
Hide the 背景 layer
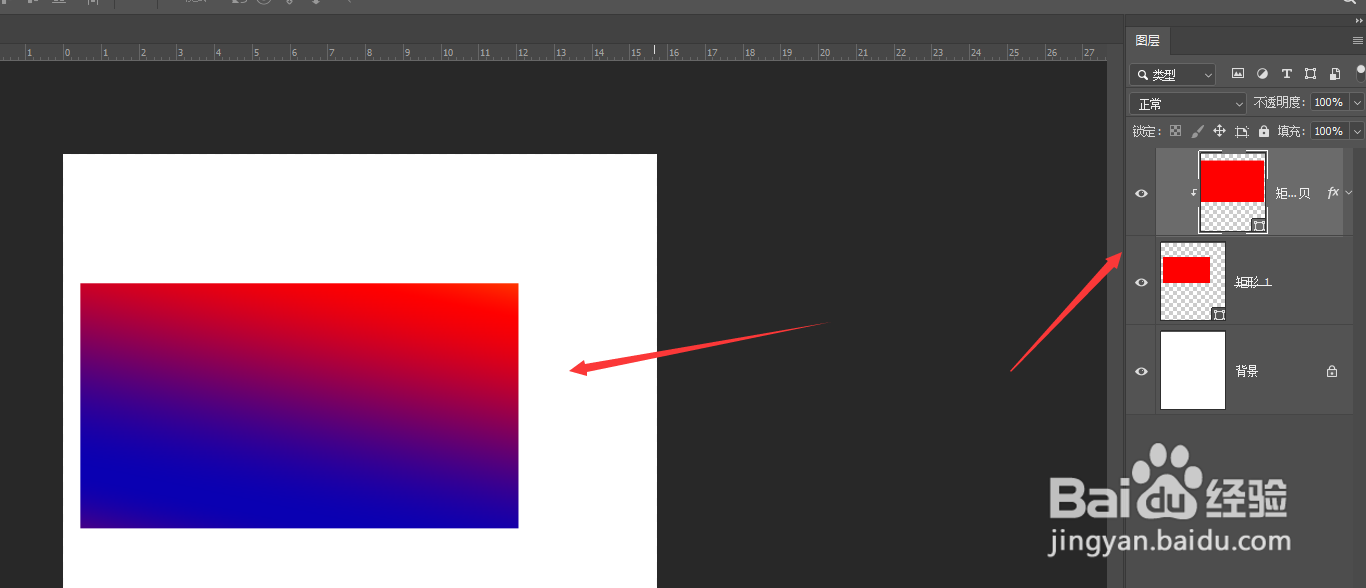click(1141, 371)
